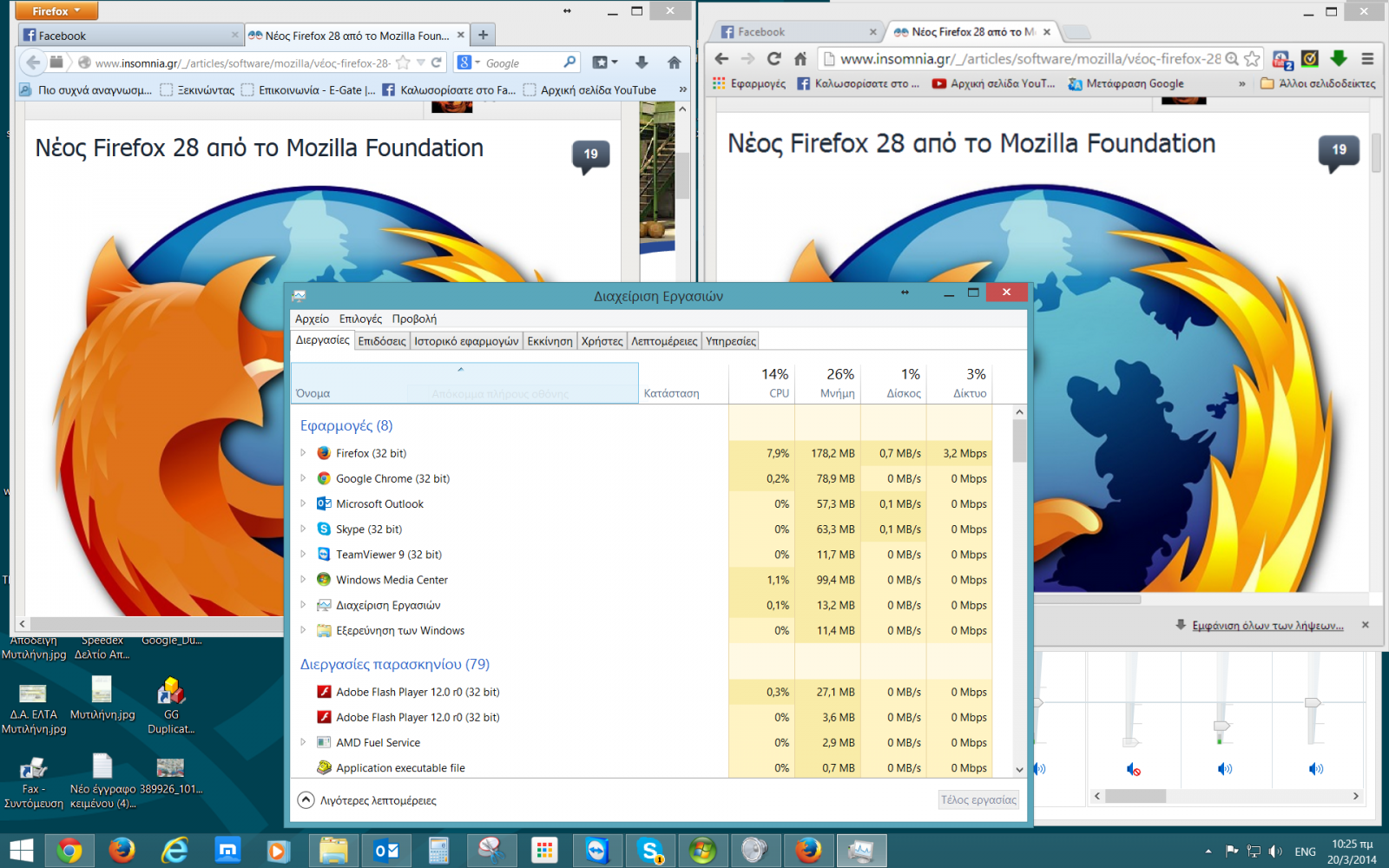This screenshot has width=1389, height=868.
Task: Switch to the Εκκίνηση tab
Action: 550,341
